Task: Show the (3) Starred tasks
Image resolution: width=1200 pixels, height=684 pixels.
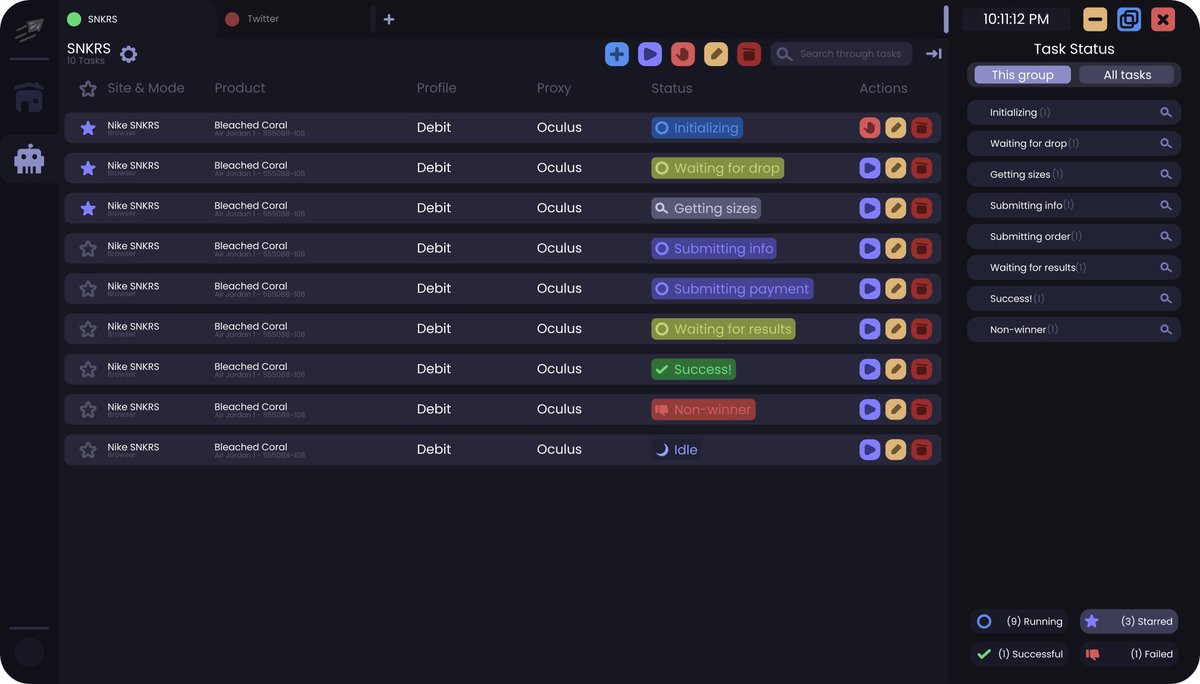Action: click(x=1129, y=621)
